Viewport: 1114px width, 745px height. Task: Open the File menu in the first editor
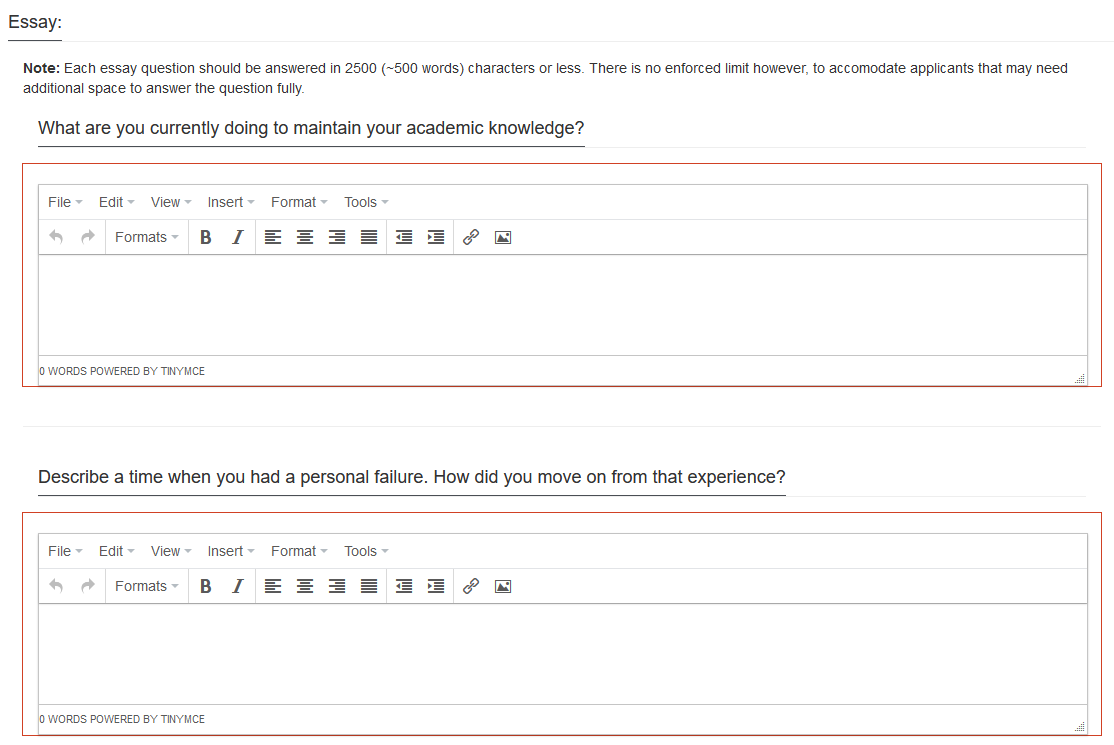[x=65, y=202]
